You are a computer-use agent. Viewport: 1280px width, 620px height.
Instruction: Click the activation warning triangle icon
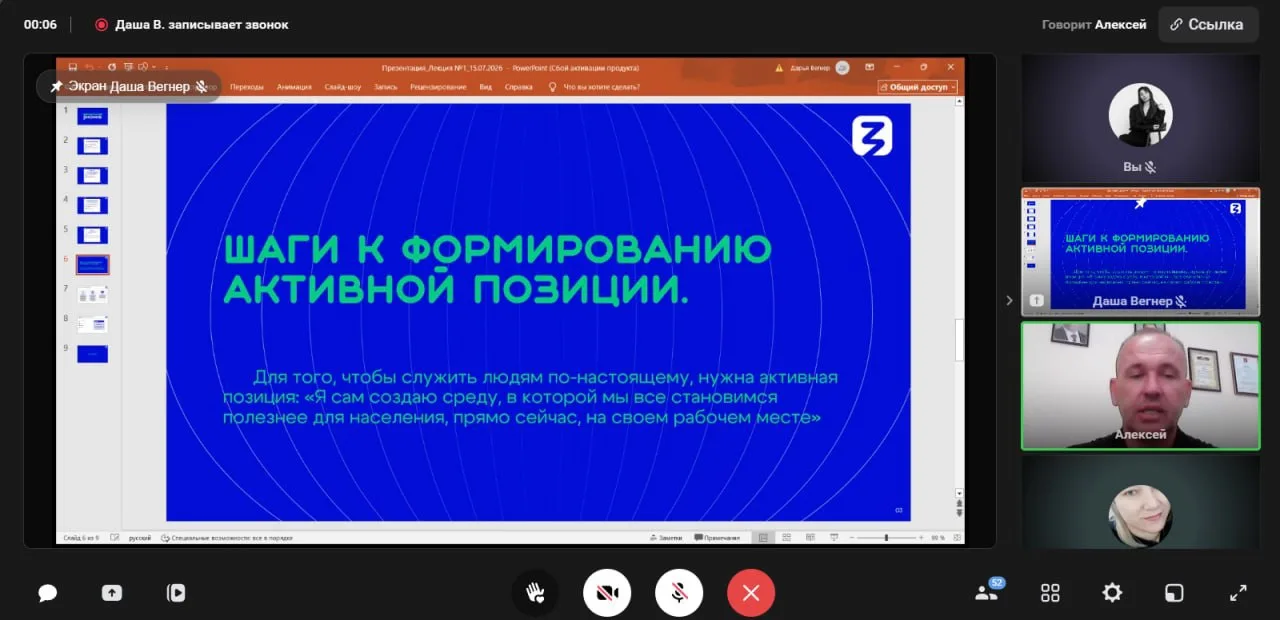[x=779, y=68]
